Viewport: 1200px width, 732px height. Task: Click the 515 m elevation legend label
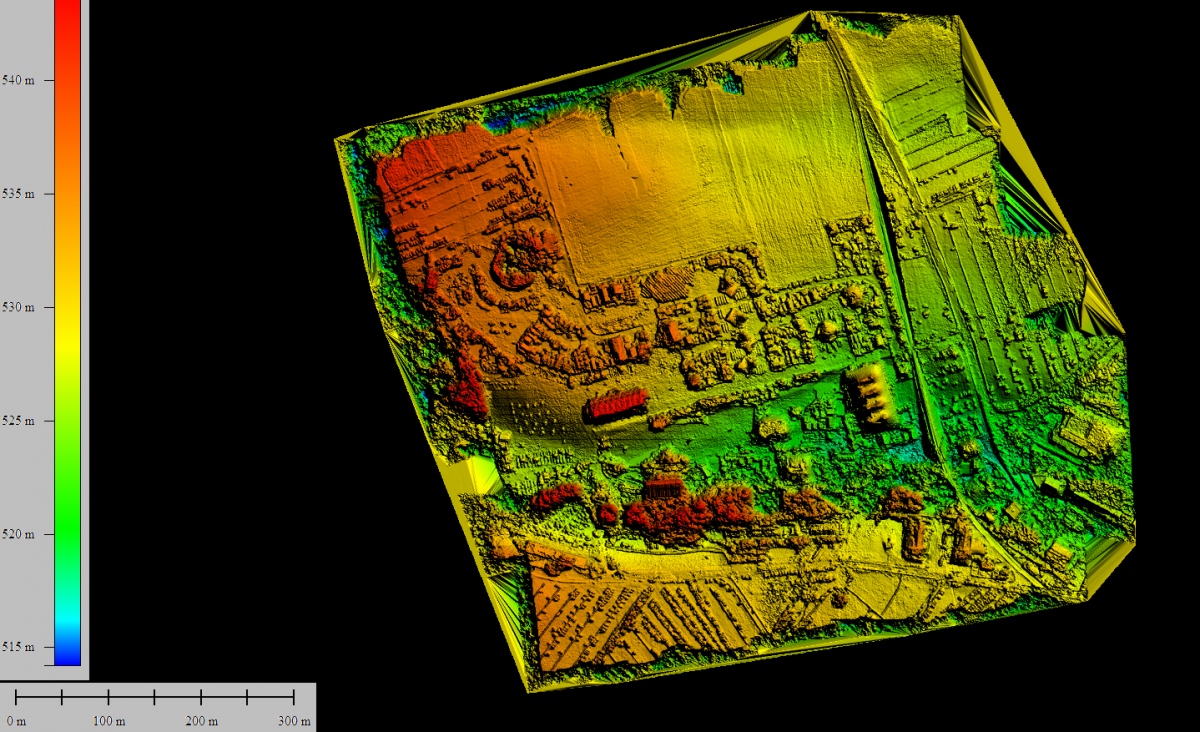(20, 647)
